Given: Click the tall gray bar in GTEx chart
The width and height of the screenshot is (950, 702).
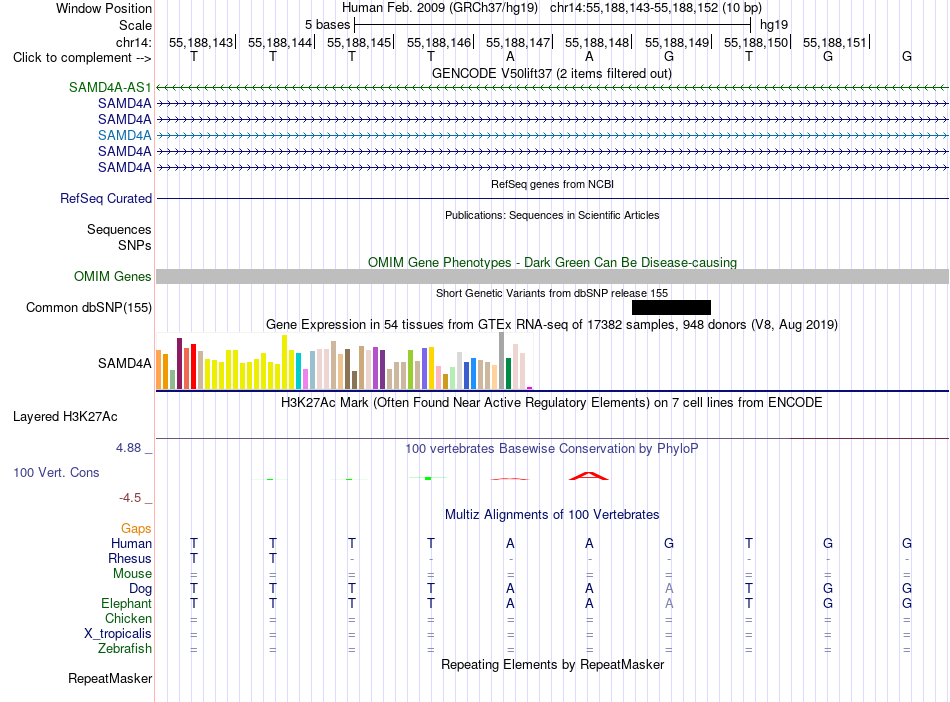Looking at the screenshot, I should (502, 361).
